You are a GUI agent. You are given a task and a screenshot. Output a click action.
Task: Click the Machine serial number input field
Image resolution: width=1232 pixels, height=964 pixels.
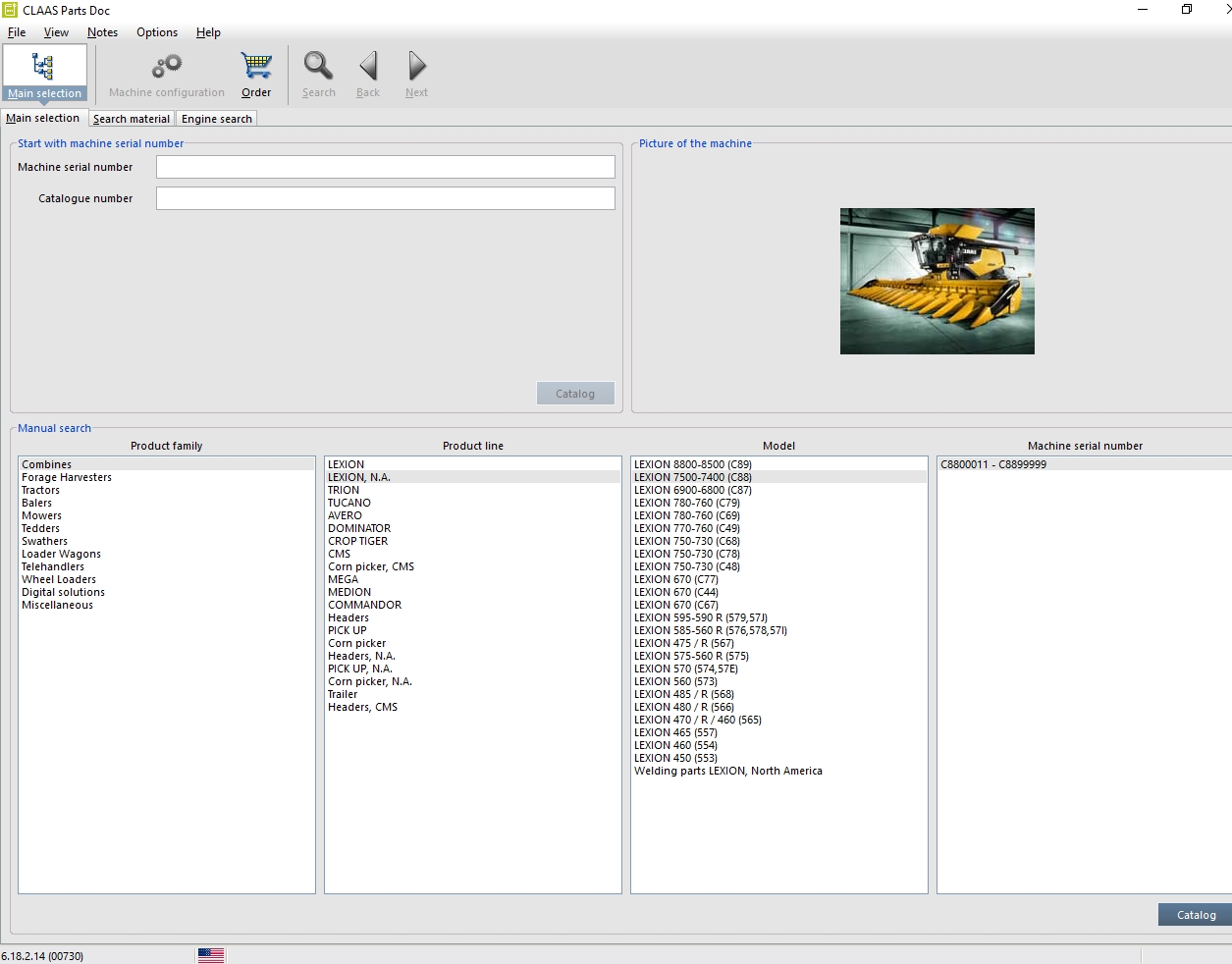(x=385, y=166)
